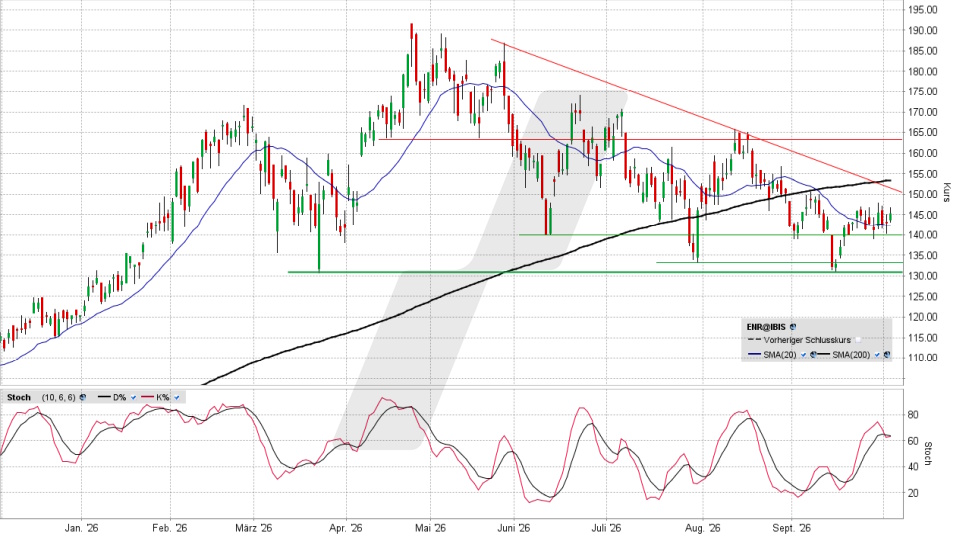
Task: Click the 165.00 price axis value
Action: click(x=923, y=132)
